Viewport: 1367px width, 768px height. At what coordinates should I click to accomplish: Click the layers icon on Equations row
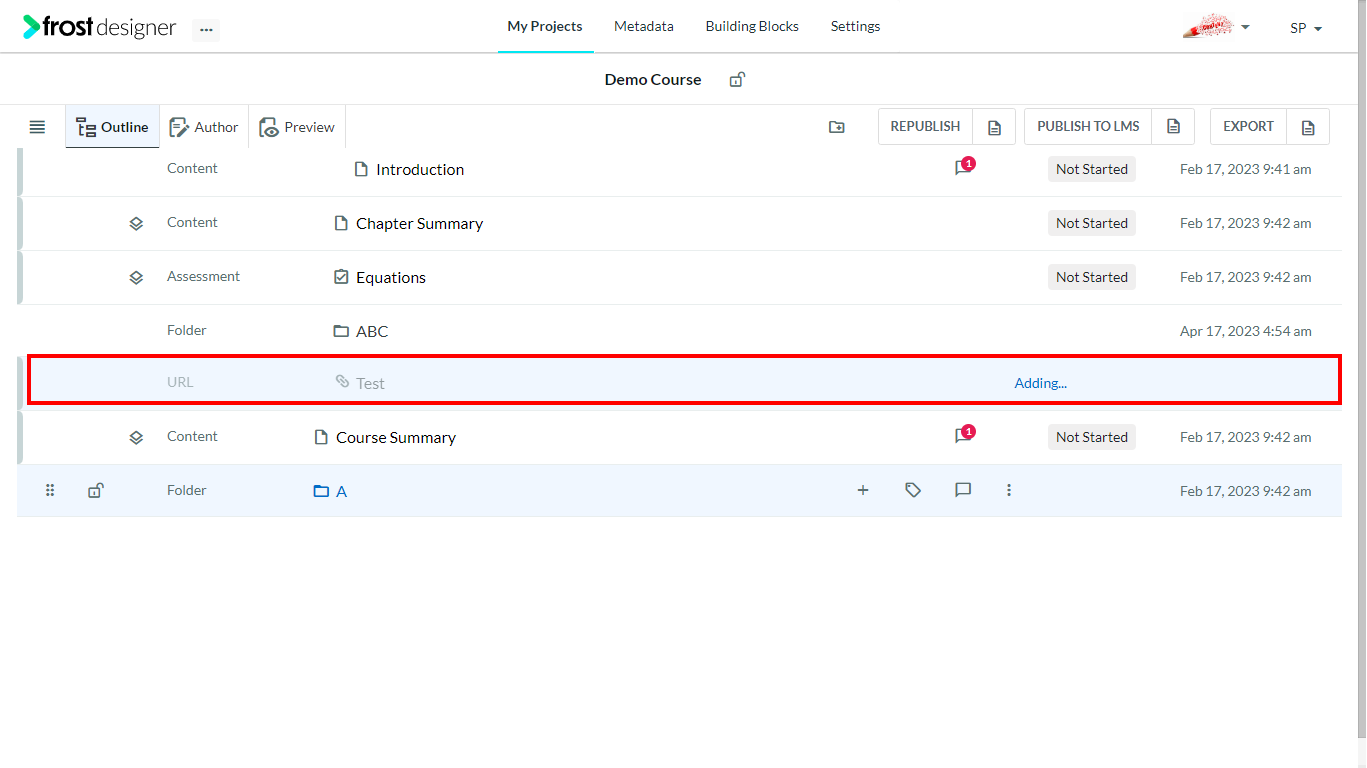[x=136, y=277]
